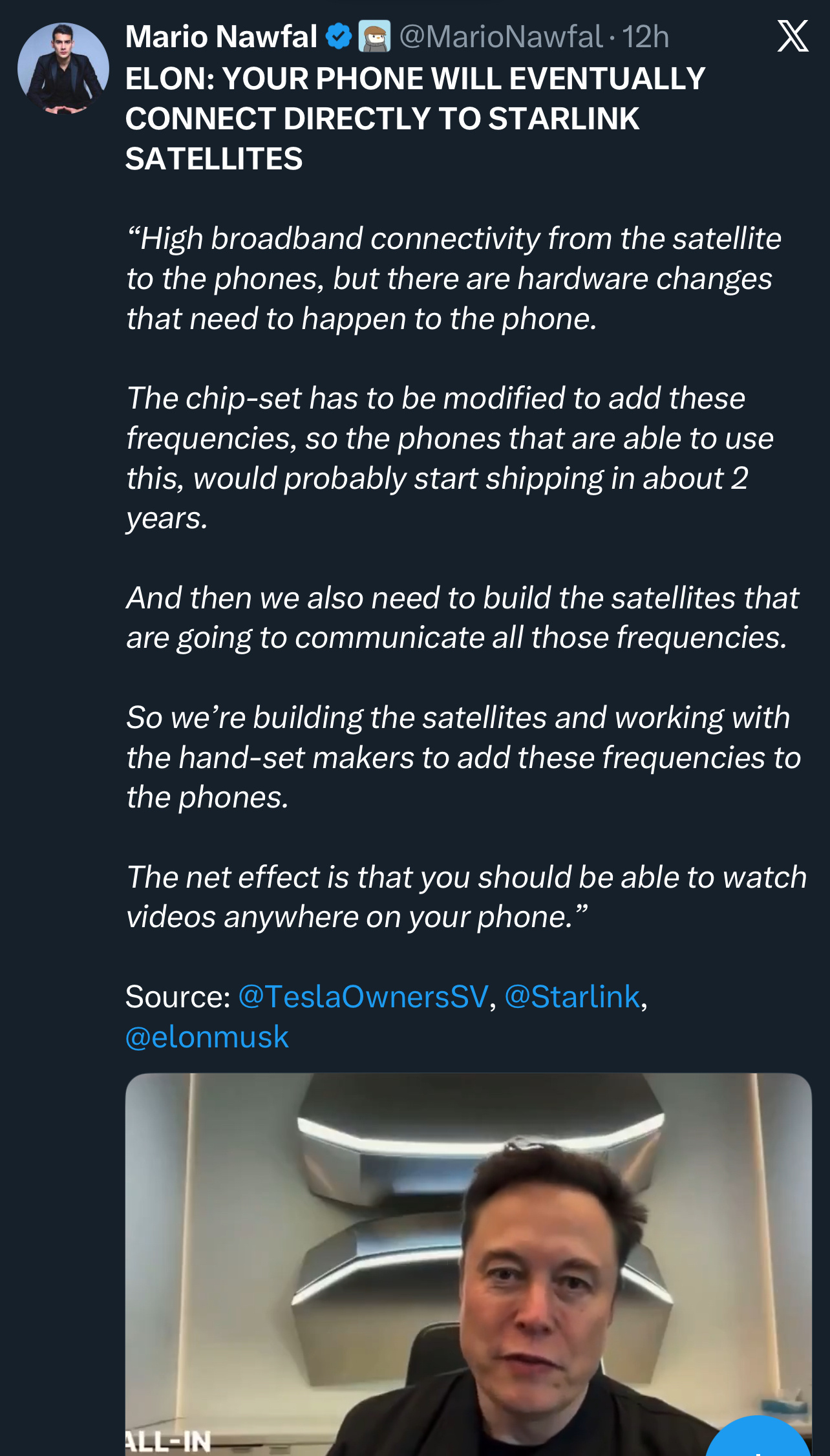830x1456 pixels.
Task: Click the all-caps ELON headline text
Action: (x=414, y=118)
